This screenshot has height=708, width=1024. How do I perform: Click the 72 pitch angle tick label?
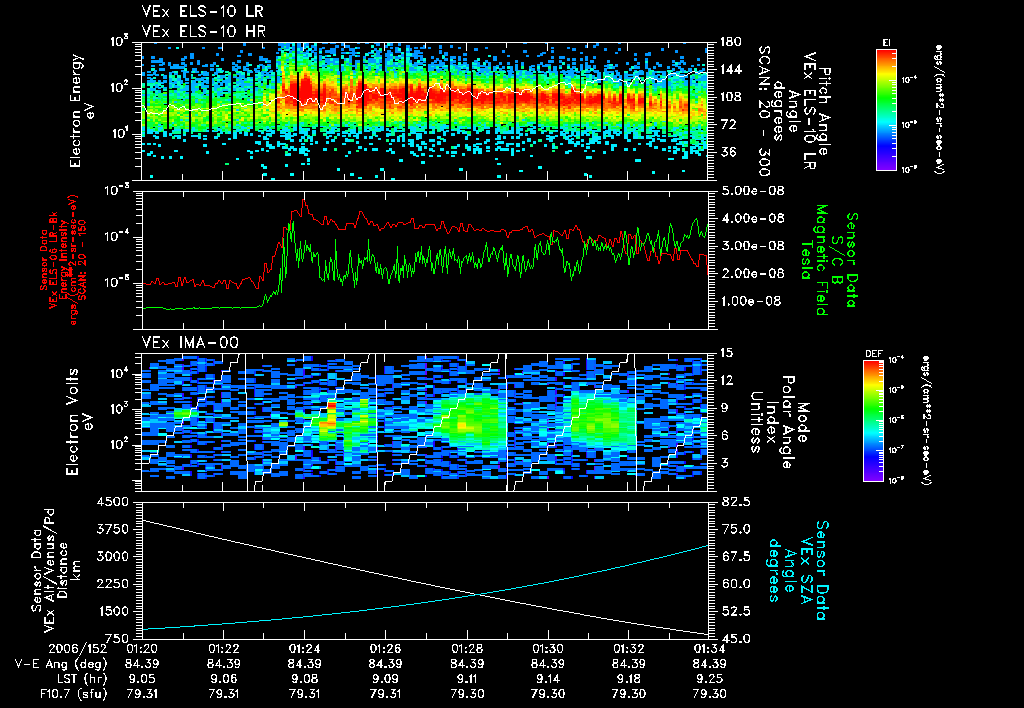728,124
